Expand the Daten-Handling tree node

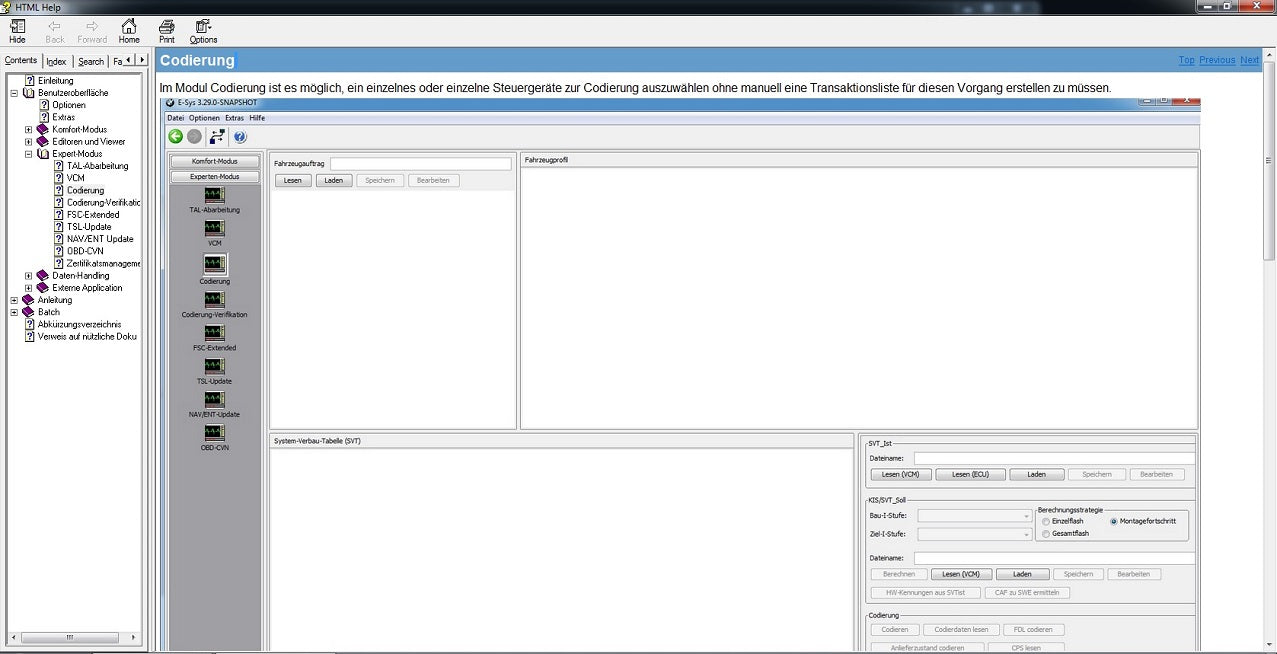(x=28, y=275)
